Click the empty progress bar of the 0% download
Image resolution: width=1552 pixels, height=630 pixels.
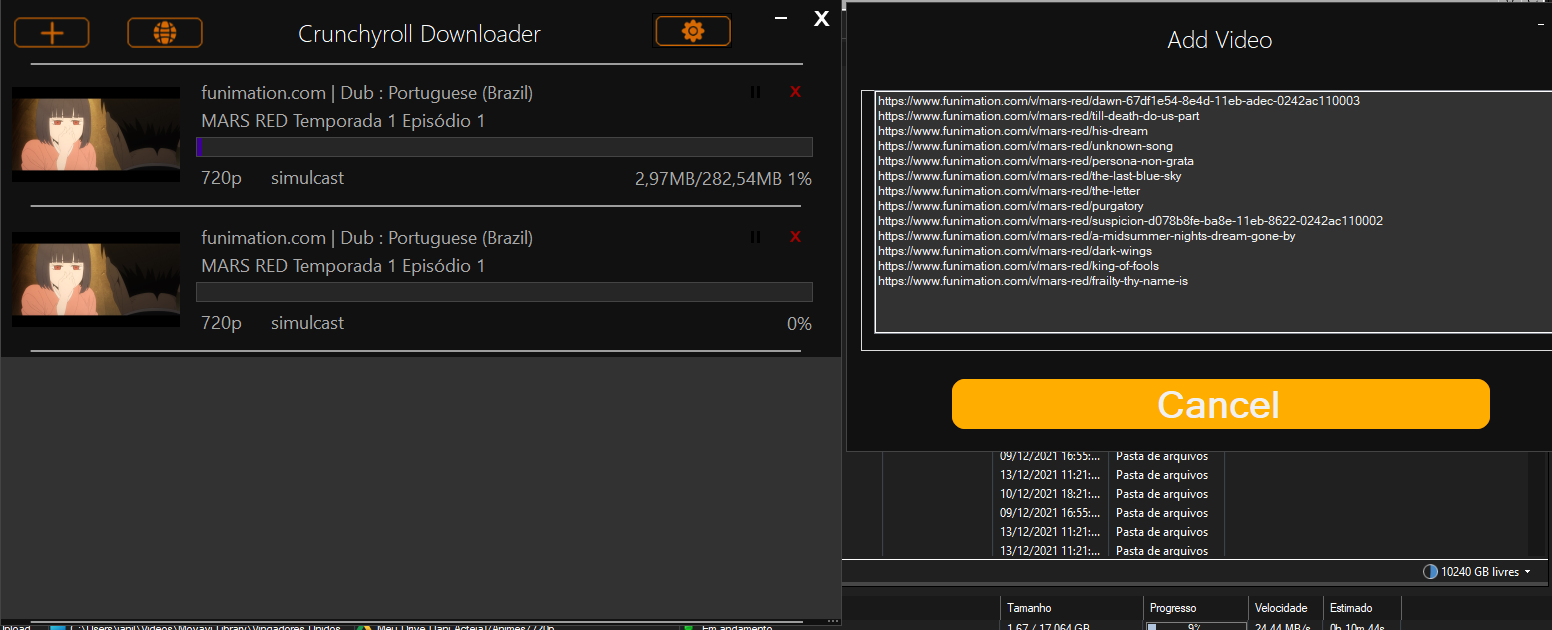pyautogui.click(x=504, y=292)
